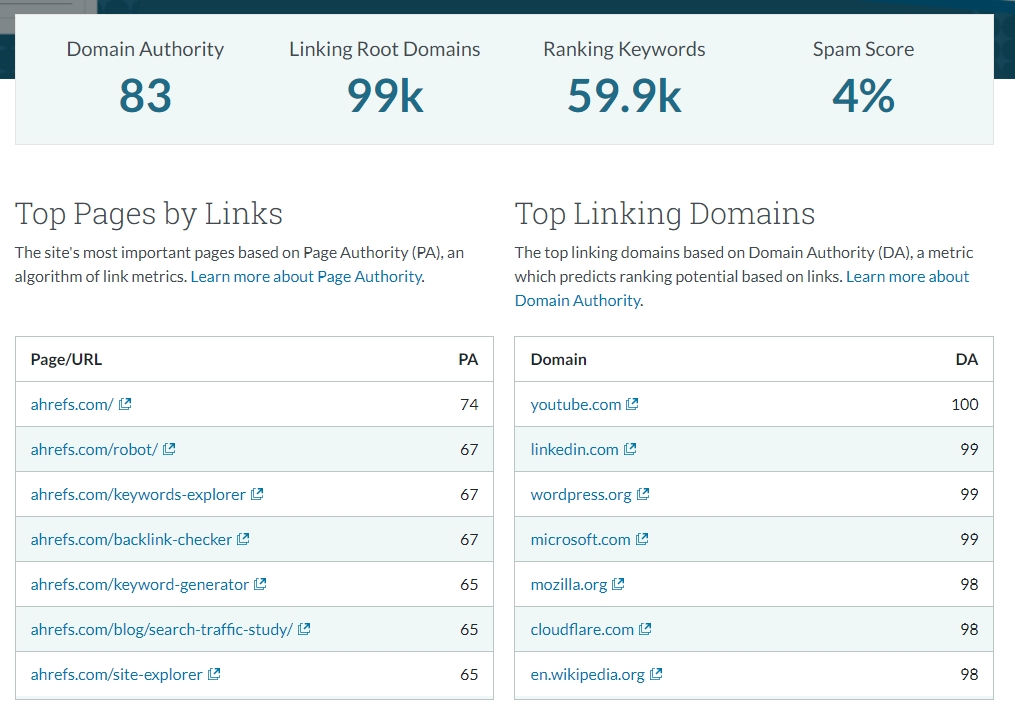
Task: Visit the ahrefs.com/backlink-checker link
Action: click(x=131, y=539)
